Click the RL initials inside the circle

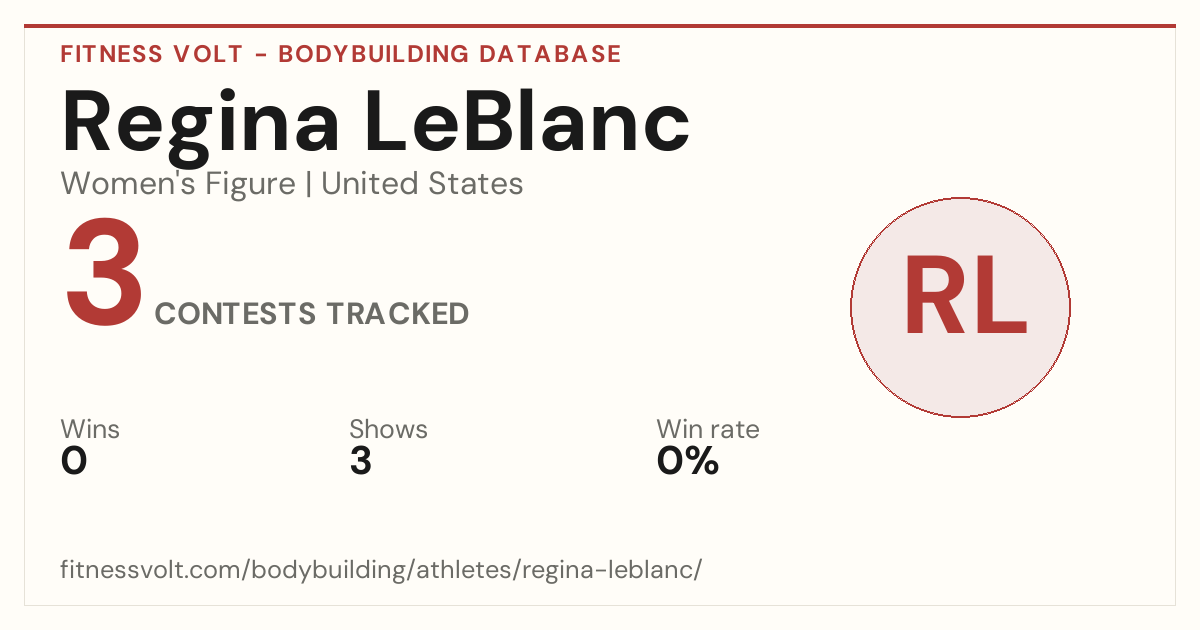pos(965,297)
